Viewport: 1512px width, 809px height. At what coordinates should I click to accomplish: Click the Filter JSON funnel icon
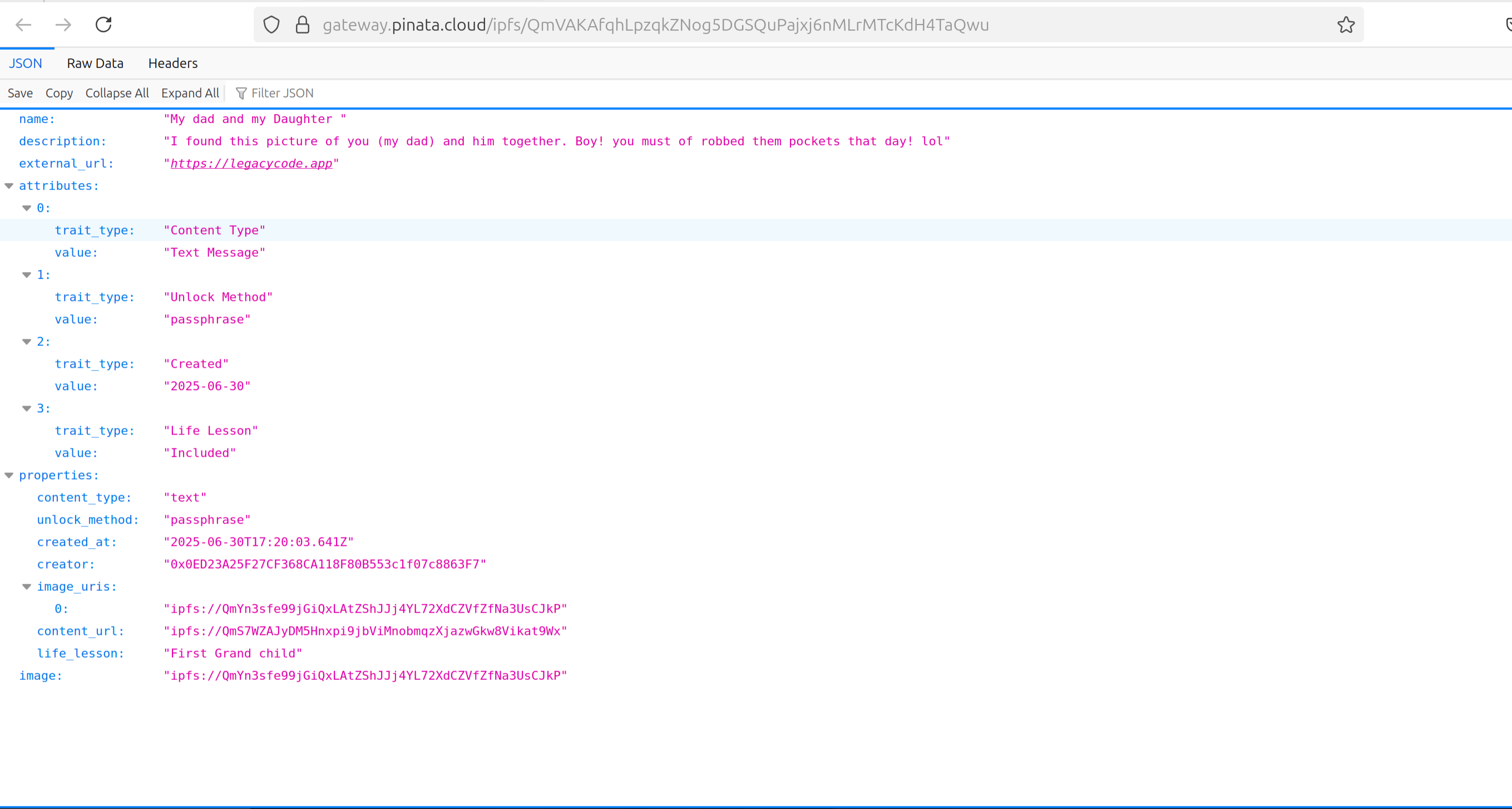pyautogui.click(x=241, y=93)
